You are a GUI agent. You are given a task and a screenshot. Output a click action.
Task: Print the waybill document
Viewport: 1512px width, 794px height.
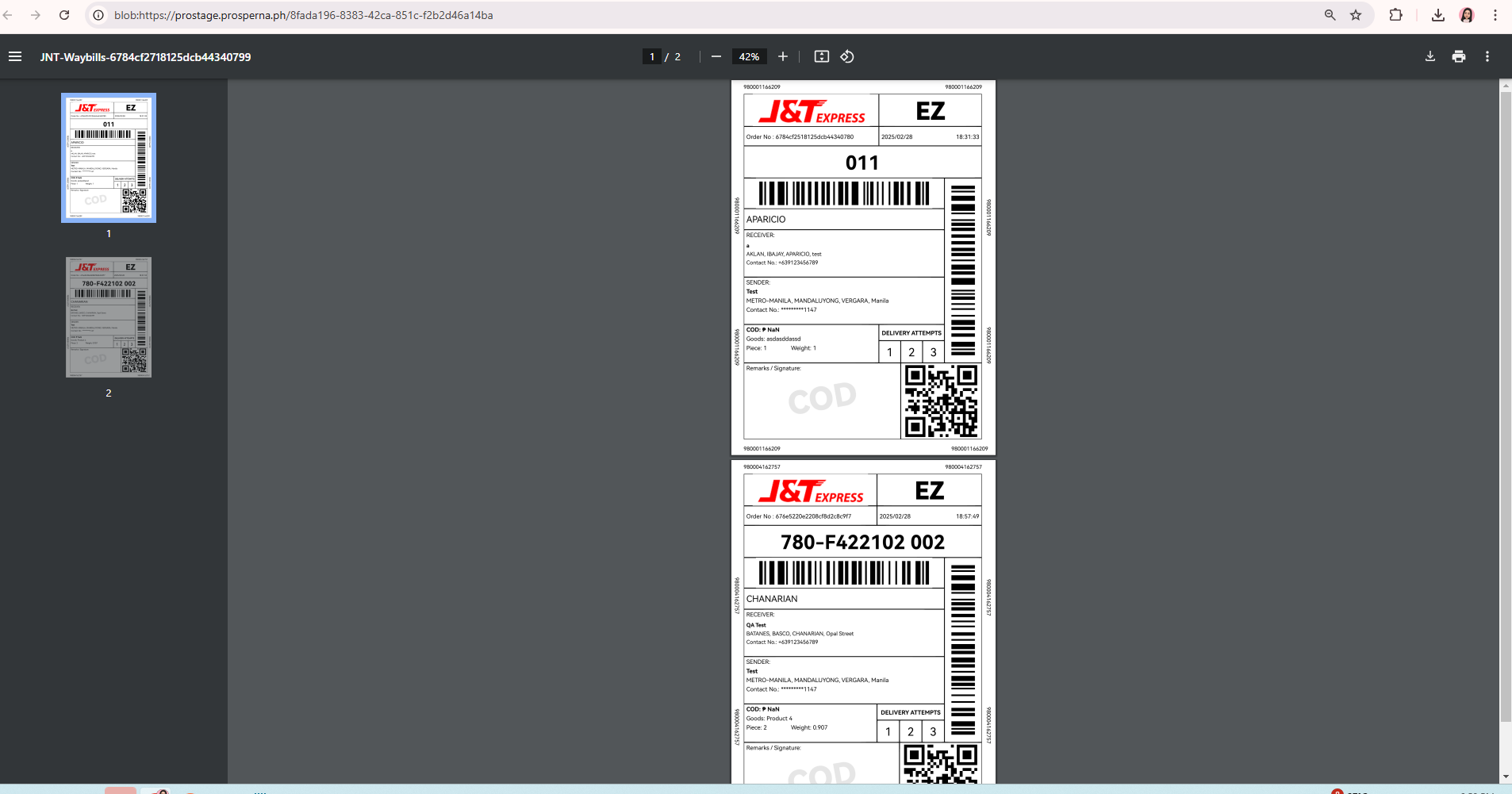click(1459, 56)
